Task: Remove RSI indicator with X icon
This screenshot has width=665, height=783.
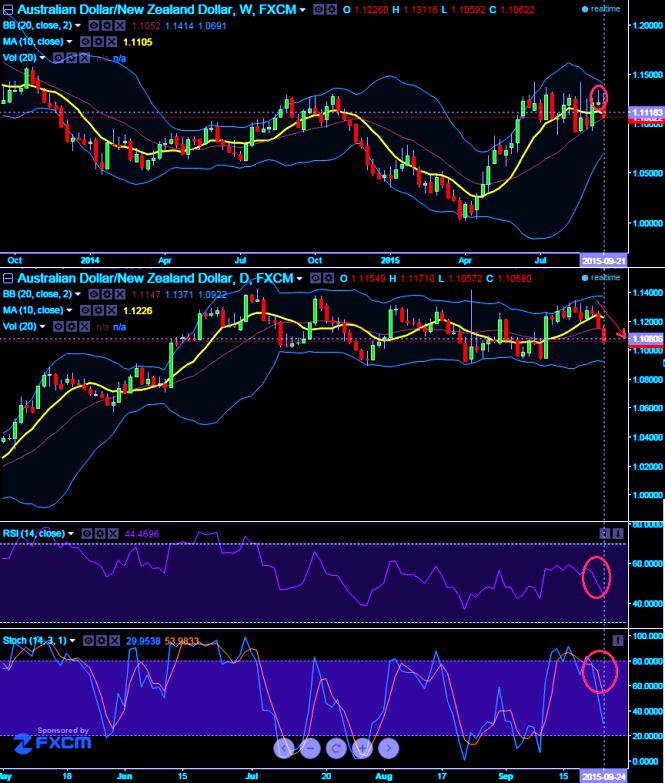Action: click(x=113, y=534)
